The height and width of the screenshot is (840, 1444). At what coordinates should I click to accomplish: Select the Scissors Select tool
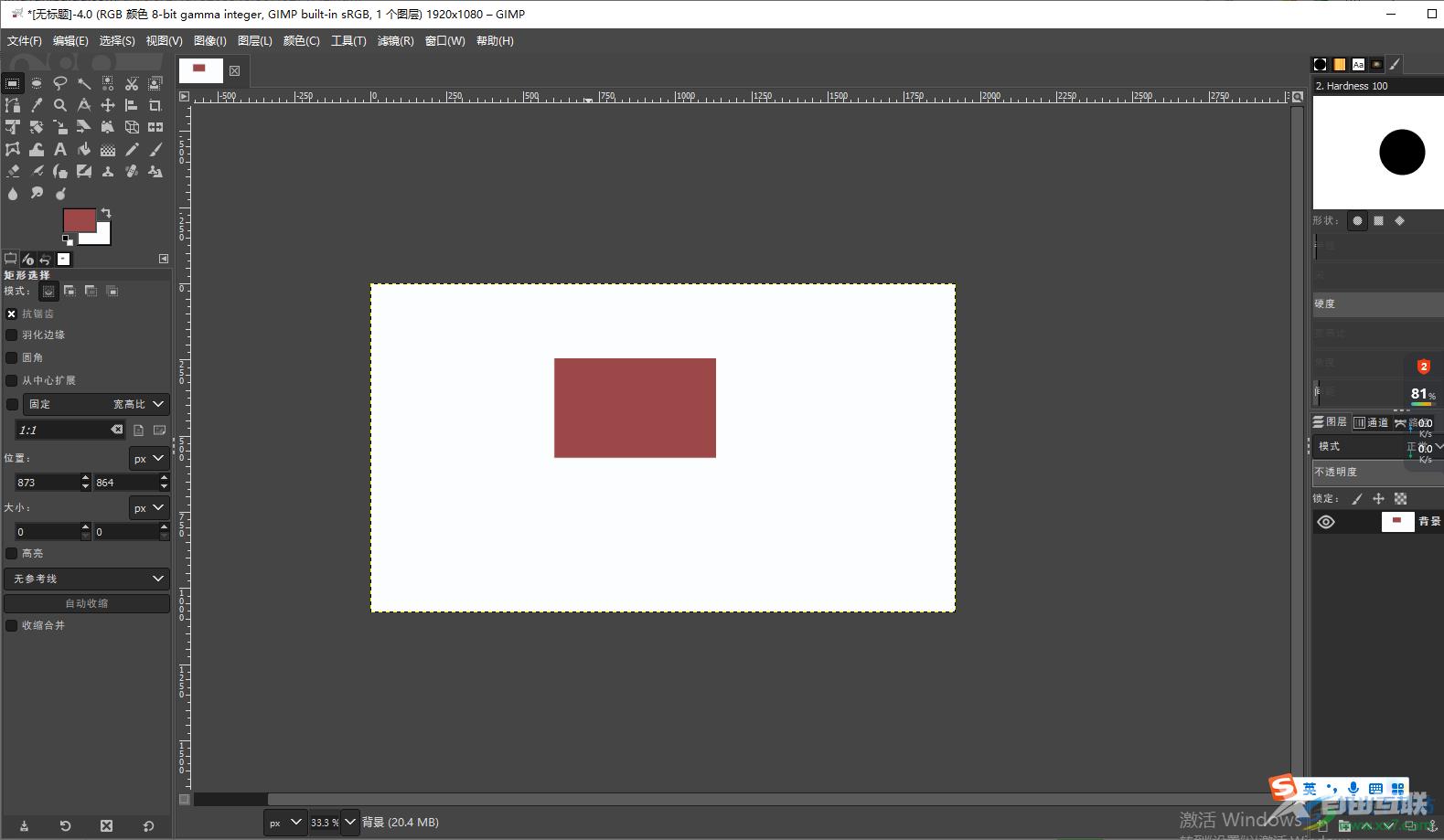click(132, 83)
